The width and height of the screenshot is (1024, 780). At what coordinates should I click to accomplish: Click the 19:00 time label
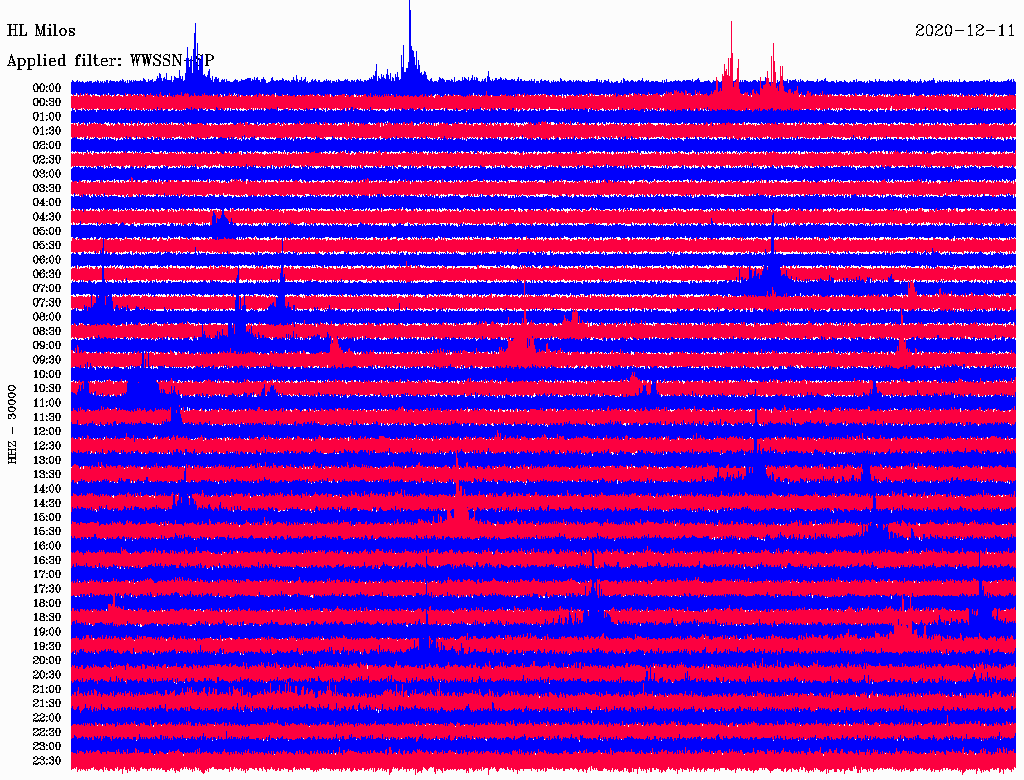tap(47, 632)
